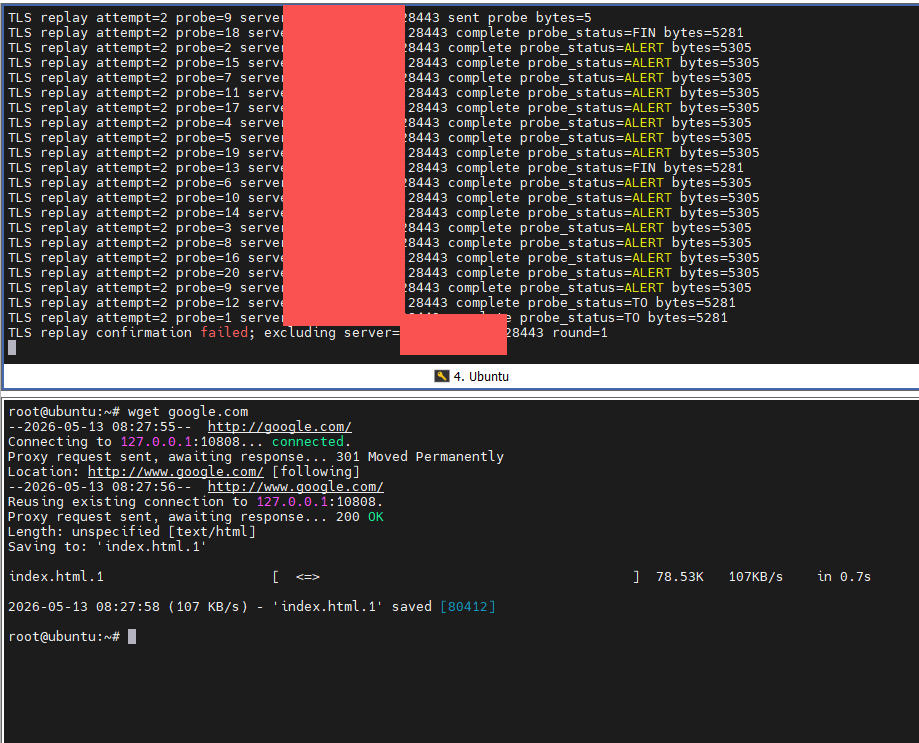The width and height of the screenshot is (919, 743).
Task: Click the green 'connected' status word
Action: [x=308, y=442]
